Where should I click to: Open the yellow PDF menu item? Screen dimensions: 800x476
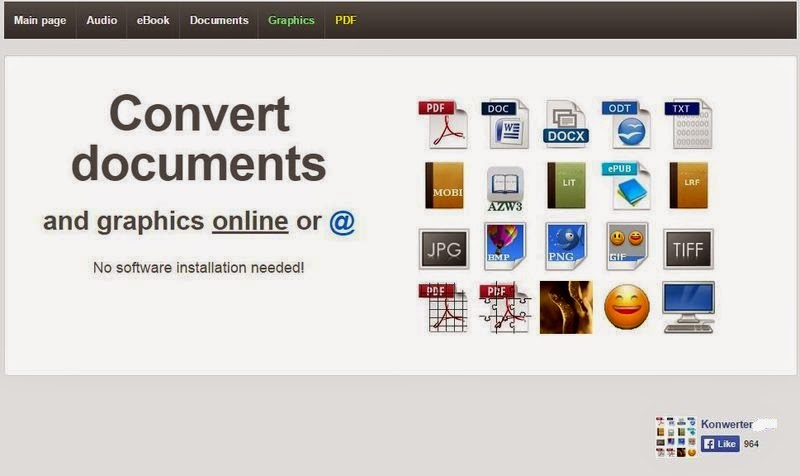pos(345,20)
